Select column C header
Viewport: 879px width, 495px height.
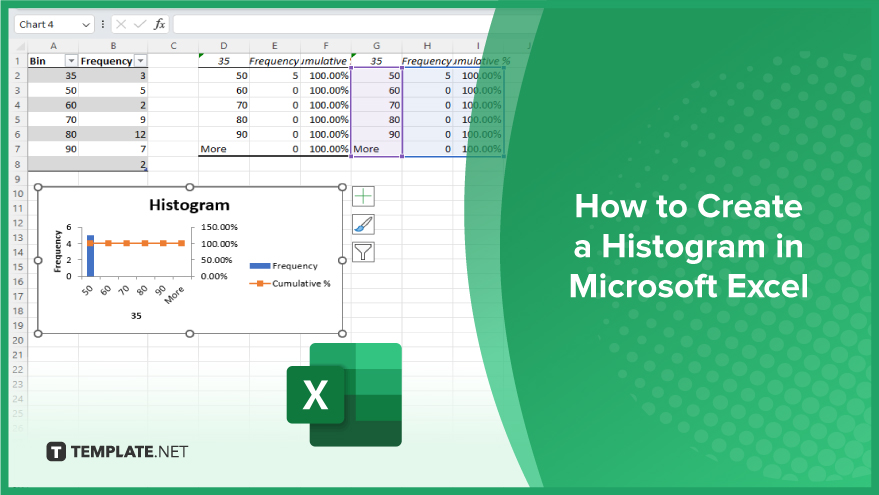point(173,46)
